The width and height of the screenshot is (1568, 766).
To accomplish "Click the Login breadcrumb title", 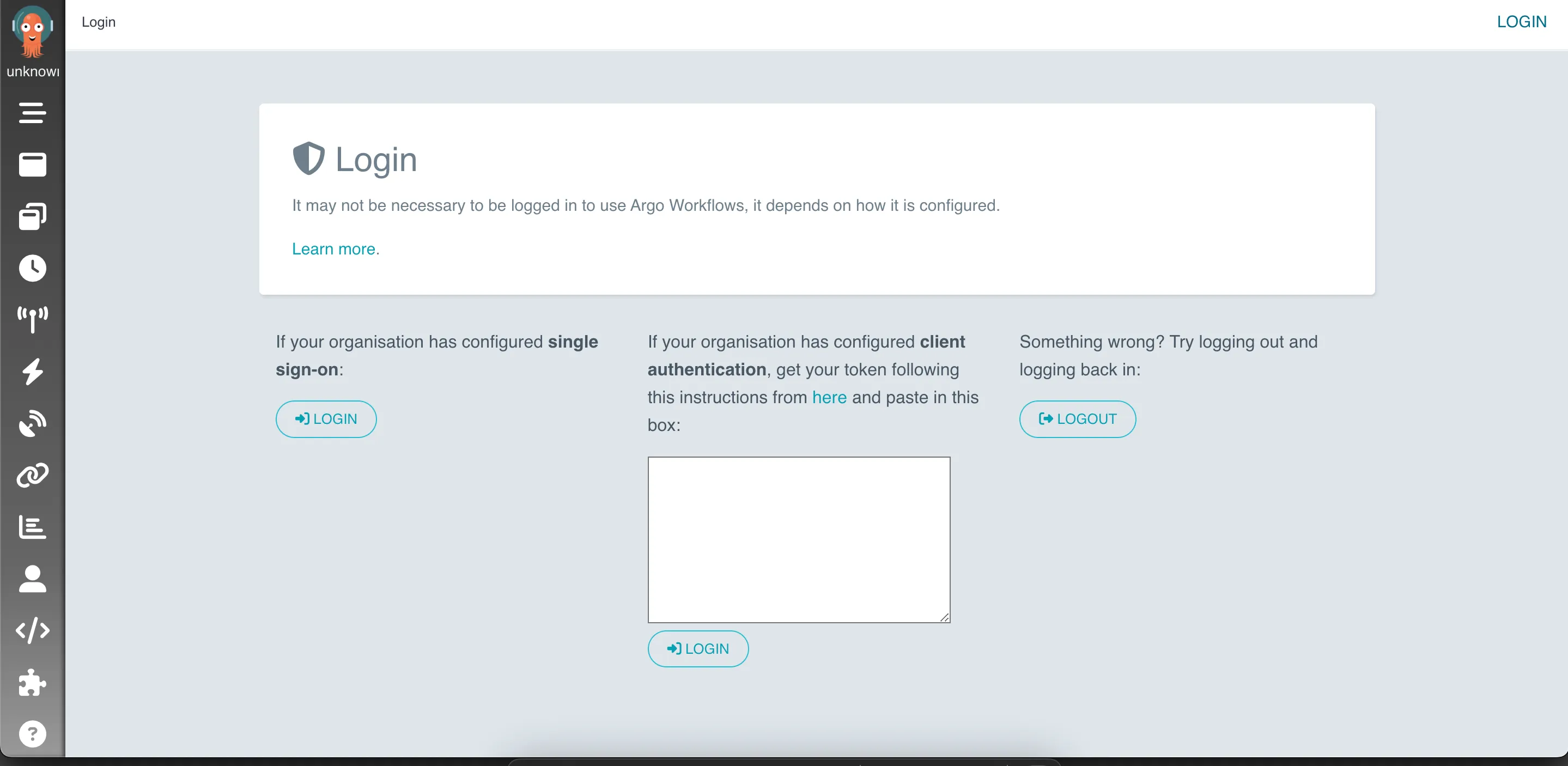I will click(x=99, y=22).
